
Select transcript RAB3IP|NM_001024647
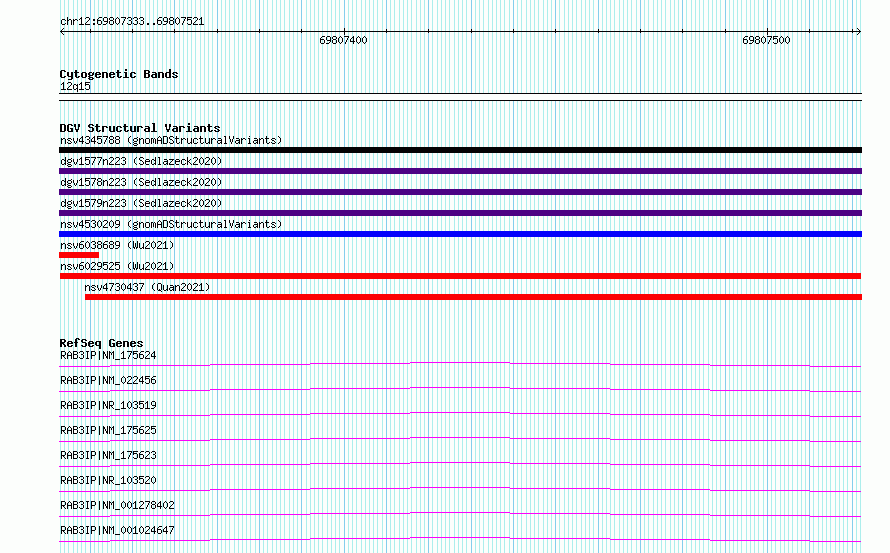click(x=117, y=530)
